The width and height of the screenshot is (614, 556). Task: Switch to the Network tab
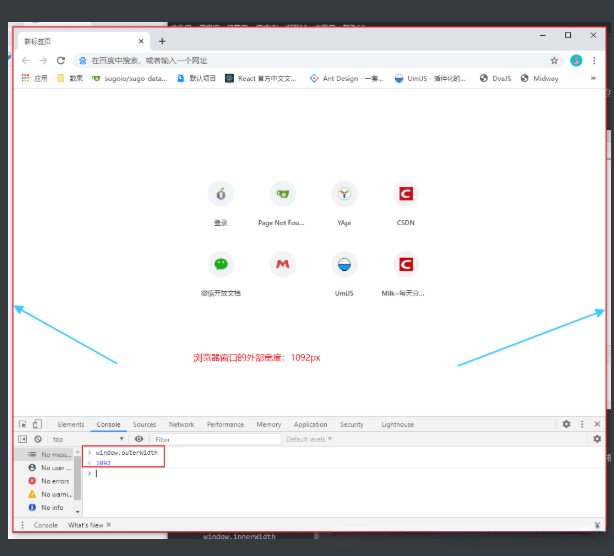pos(181,424)
